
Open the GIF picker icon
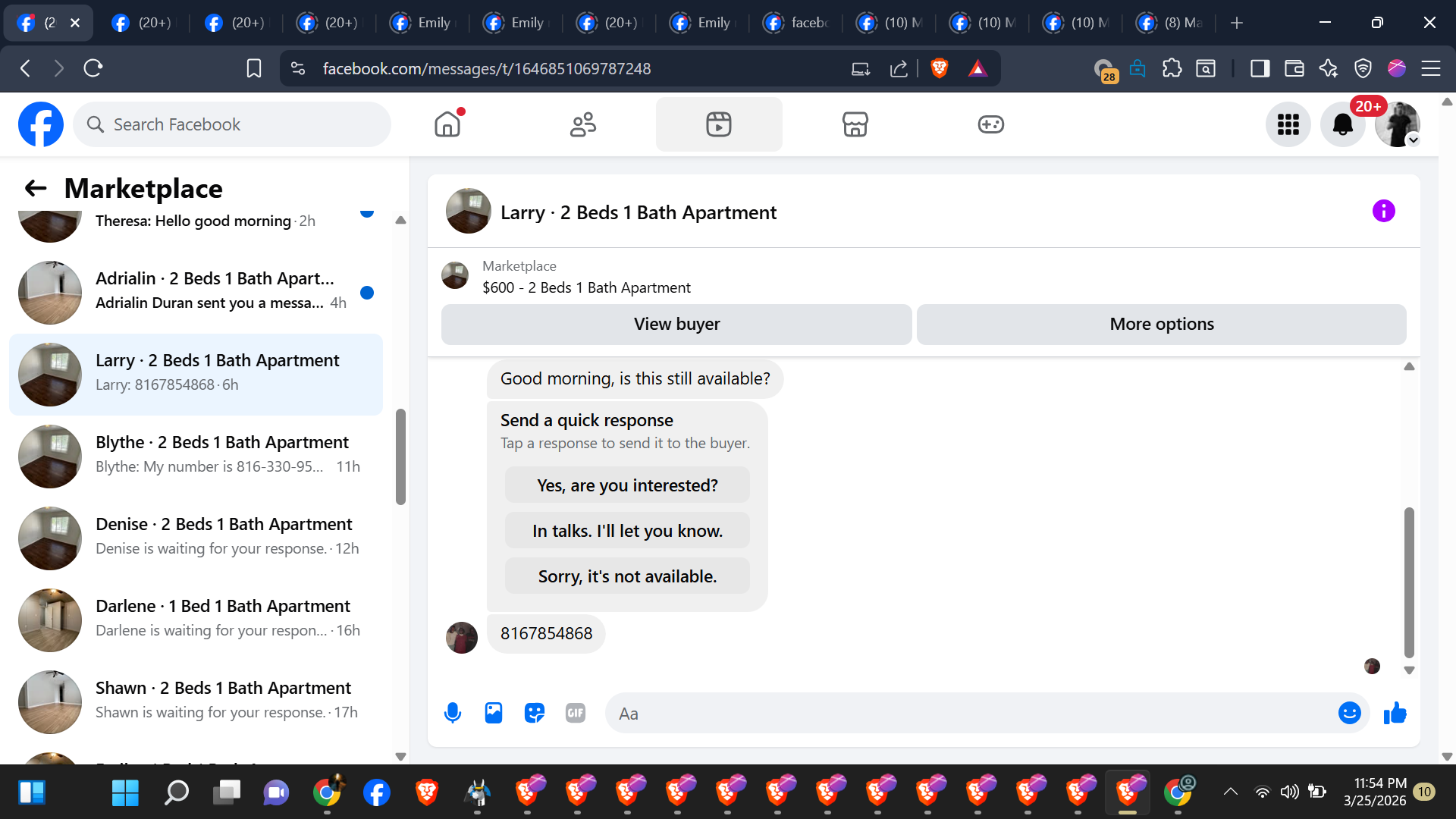pos(576,713)
